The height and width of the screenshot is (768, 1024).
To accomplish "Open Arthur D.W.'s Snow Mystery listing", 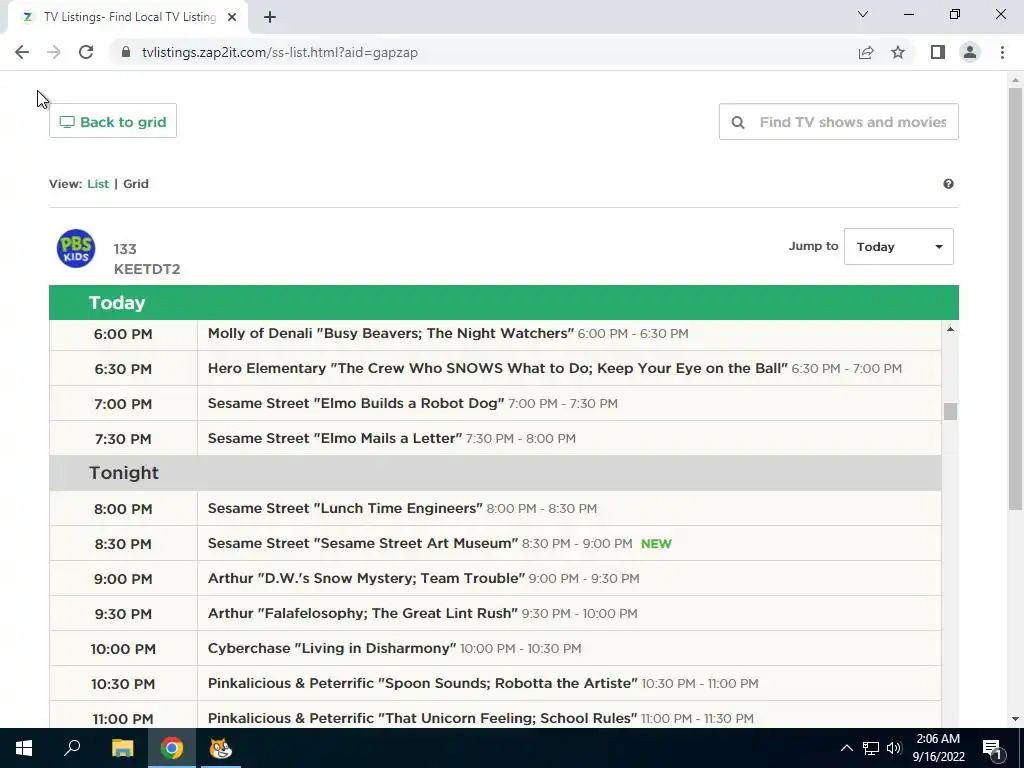I will (x=366, y=579).
